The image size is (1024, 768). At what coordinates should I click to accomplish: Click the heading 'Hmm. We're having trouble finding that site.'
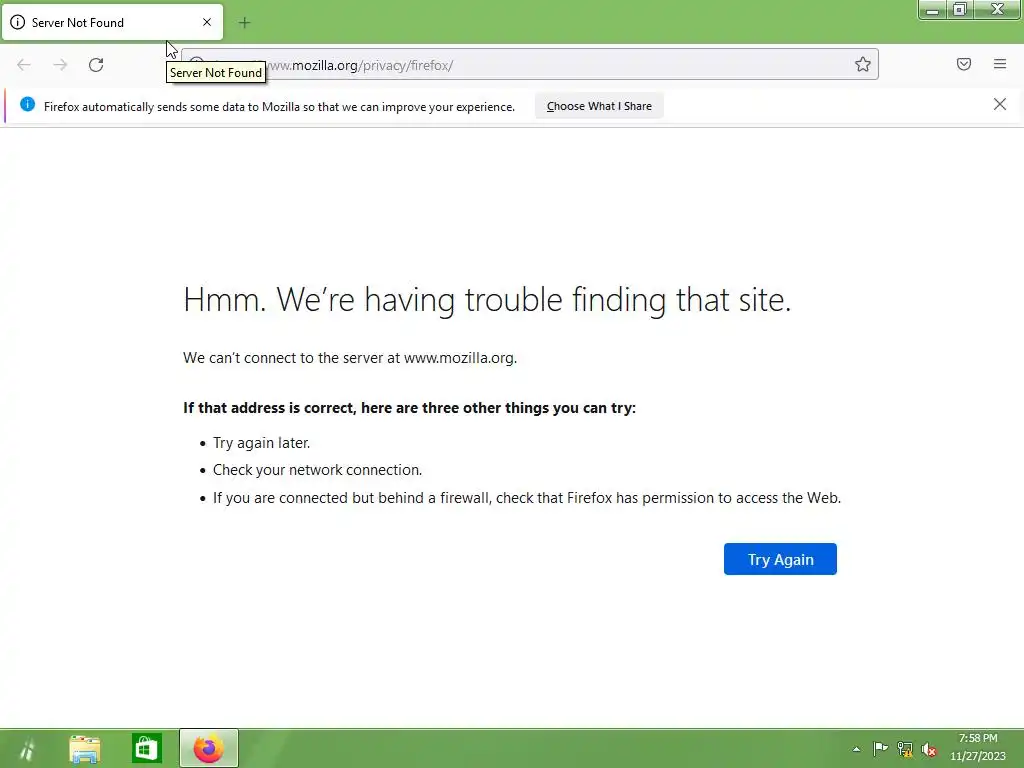coord(487,300)
